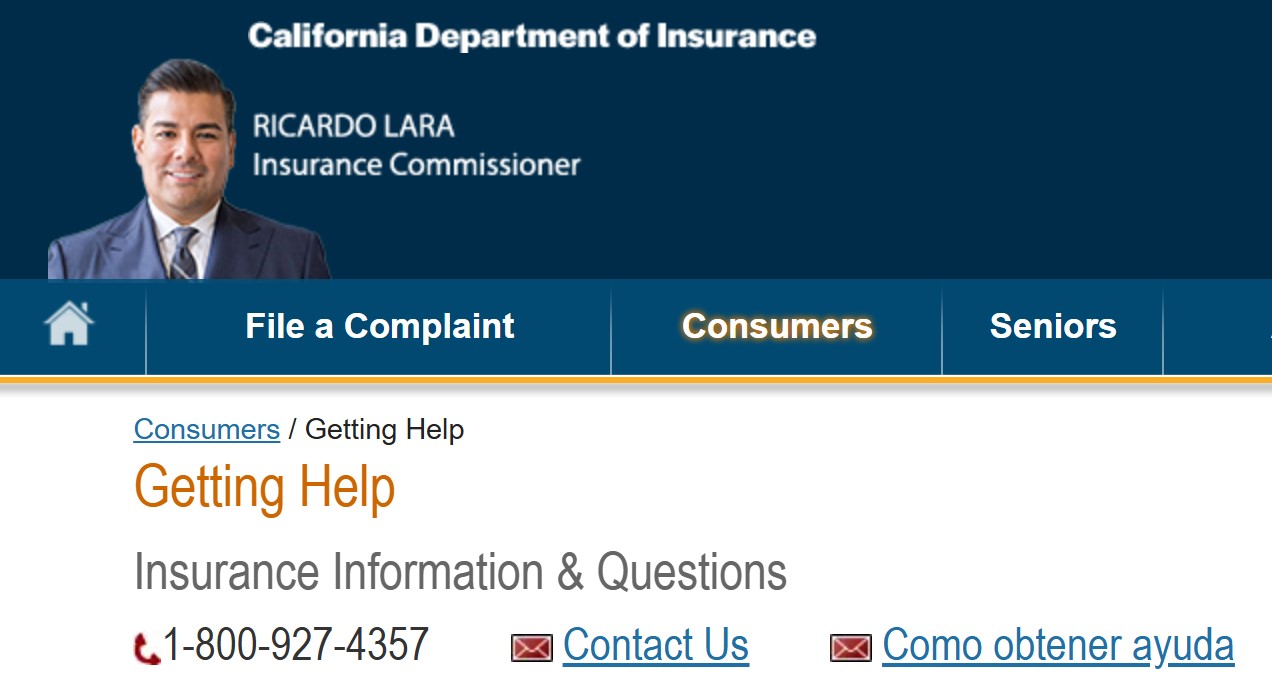Click the home icon in navigation bar
The image size is (1272, 696).
coord(69,324)
